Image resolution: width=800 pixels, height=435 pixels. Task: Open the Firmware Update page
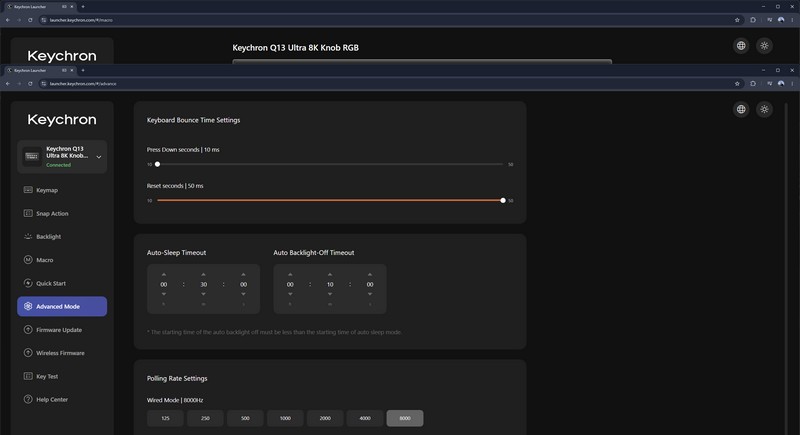(62, 330)
